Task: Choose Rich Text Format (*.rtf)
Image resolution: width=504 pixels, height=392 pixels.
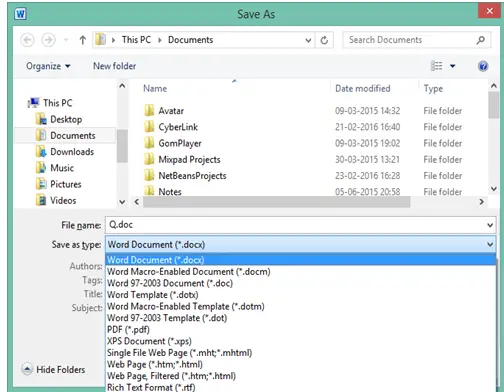Action: [x=300, y=387]
